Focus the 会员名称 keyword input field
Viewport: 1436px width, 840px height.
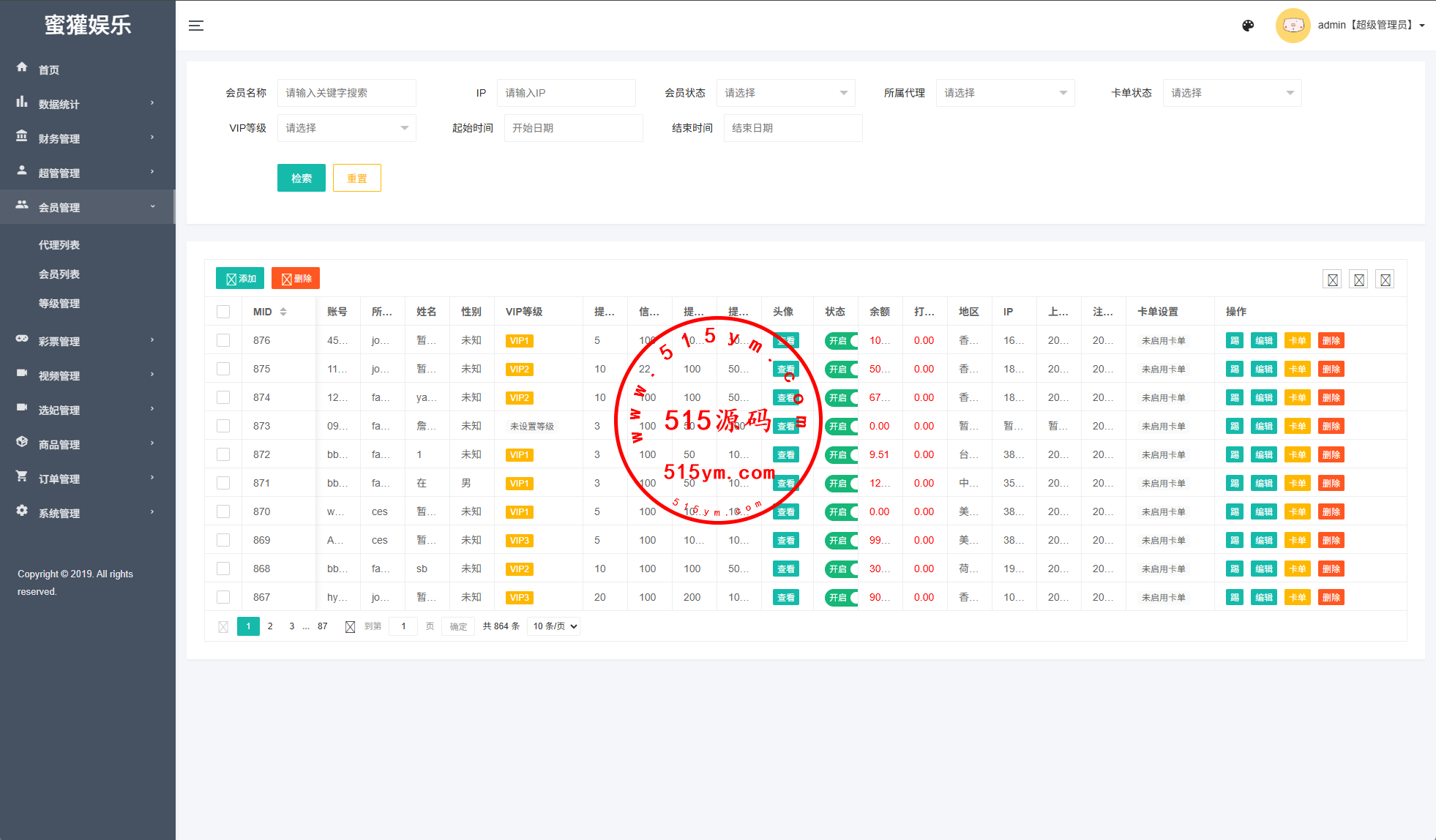click(346, 93)
